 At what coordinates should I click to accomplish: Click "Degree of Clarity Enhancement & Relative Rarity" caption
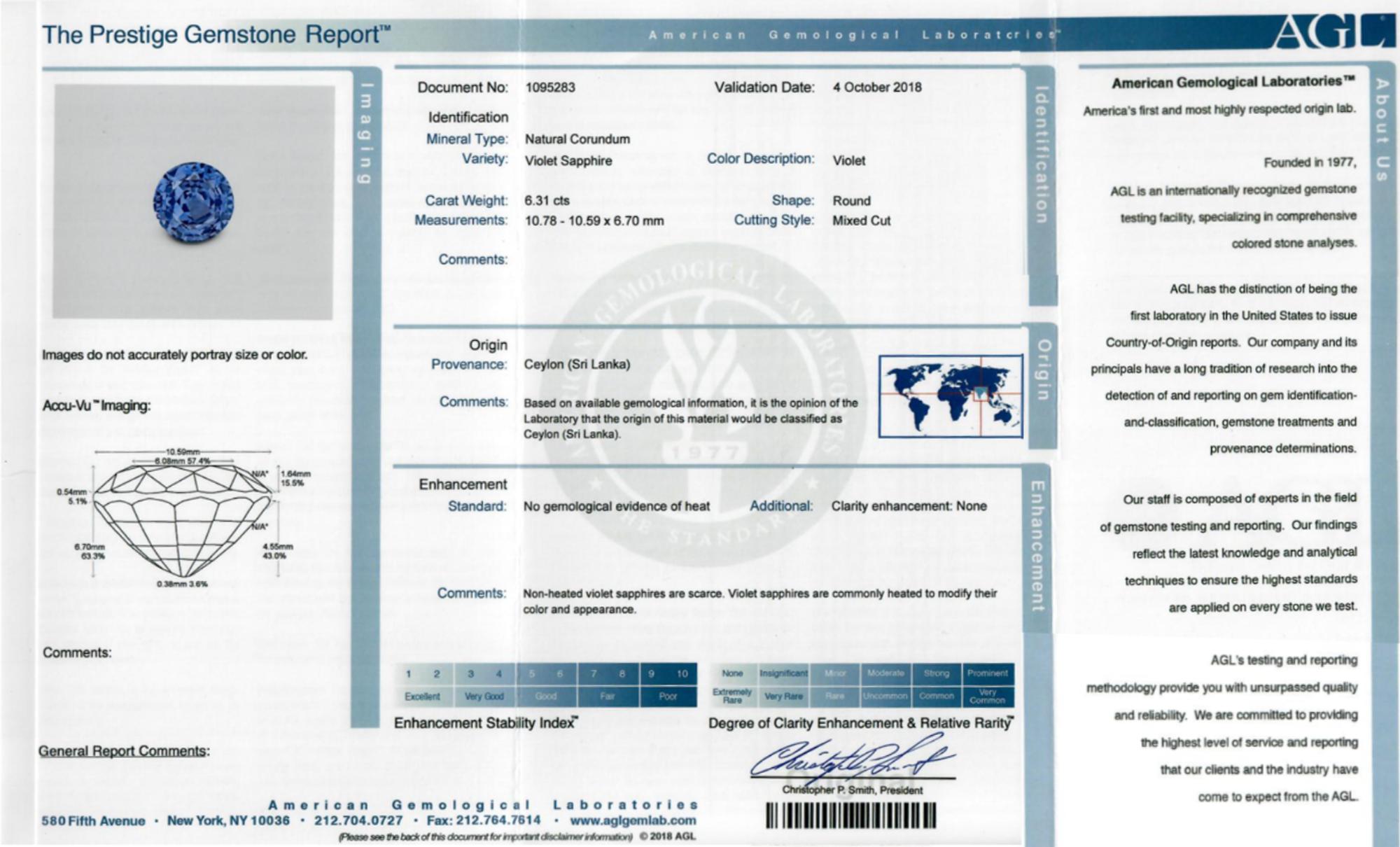point(861,723)
